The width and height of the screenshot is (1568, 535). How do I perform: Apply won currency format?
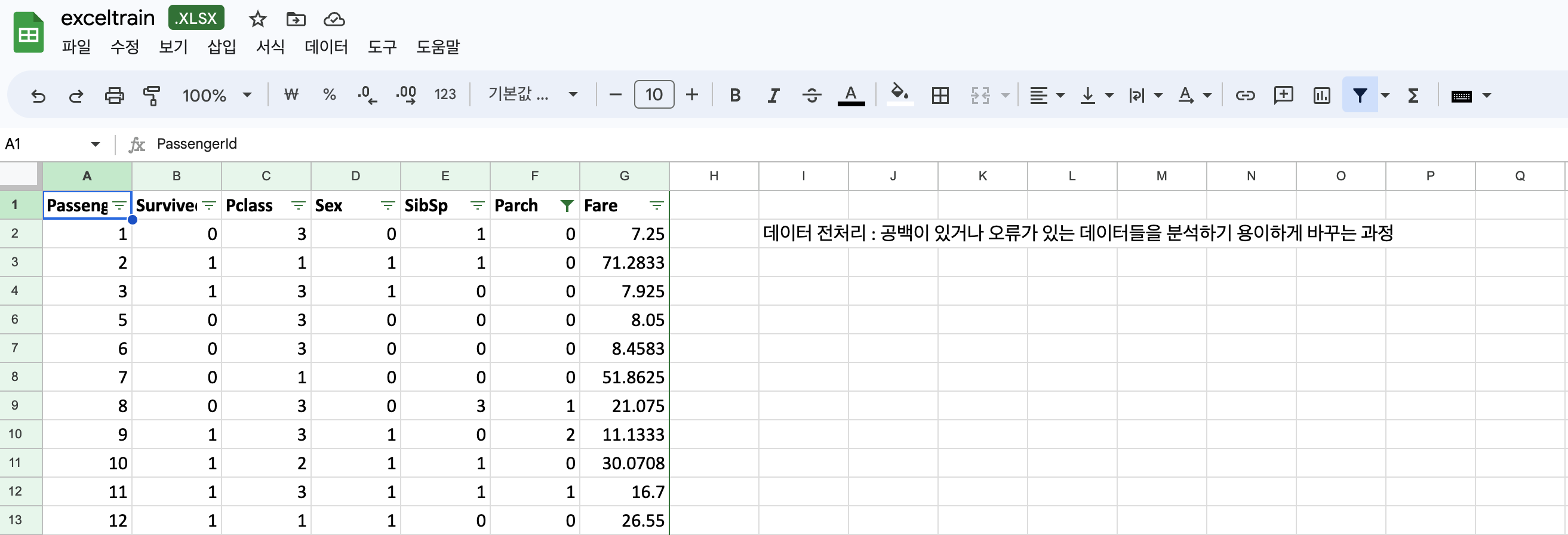point(291,94)
